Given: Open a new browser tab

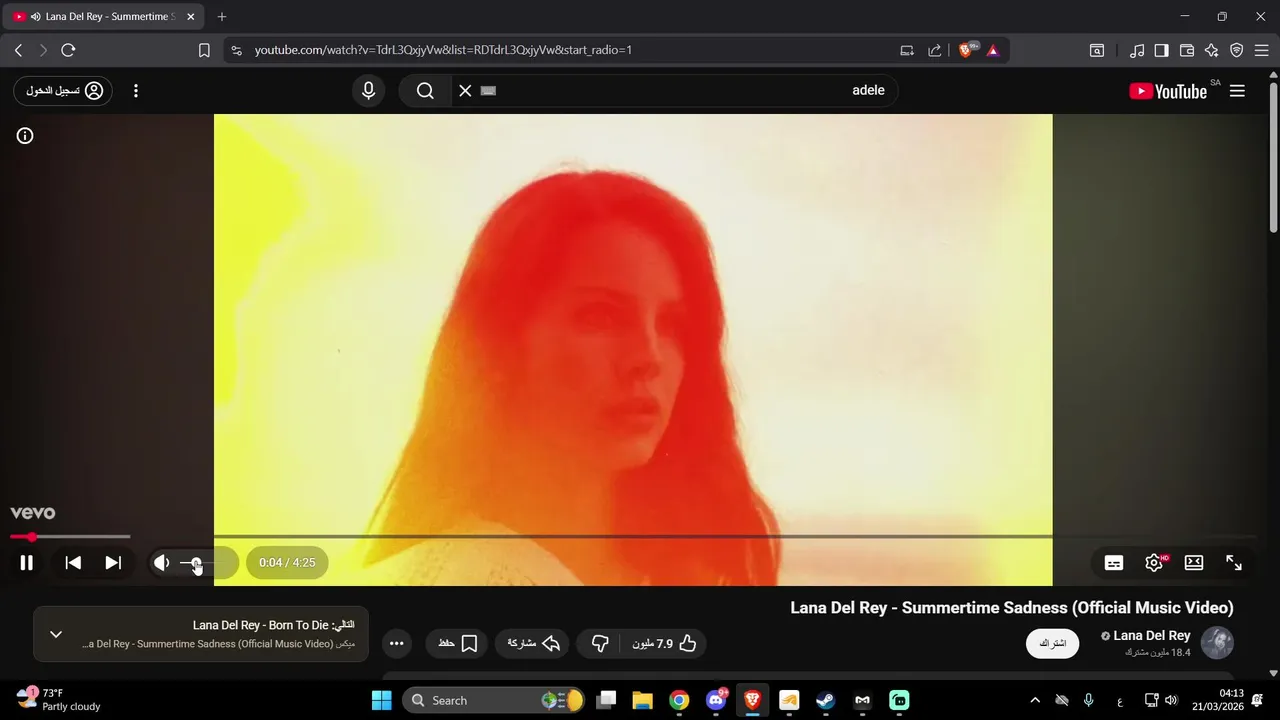Looking at the screenshot, I should click(x=222, y=17).
